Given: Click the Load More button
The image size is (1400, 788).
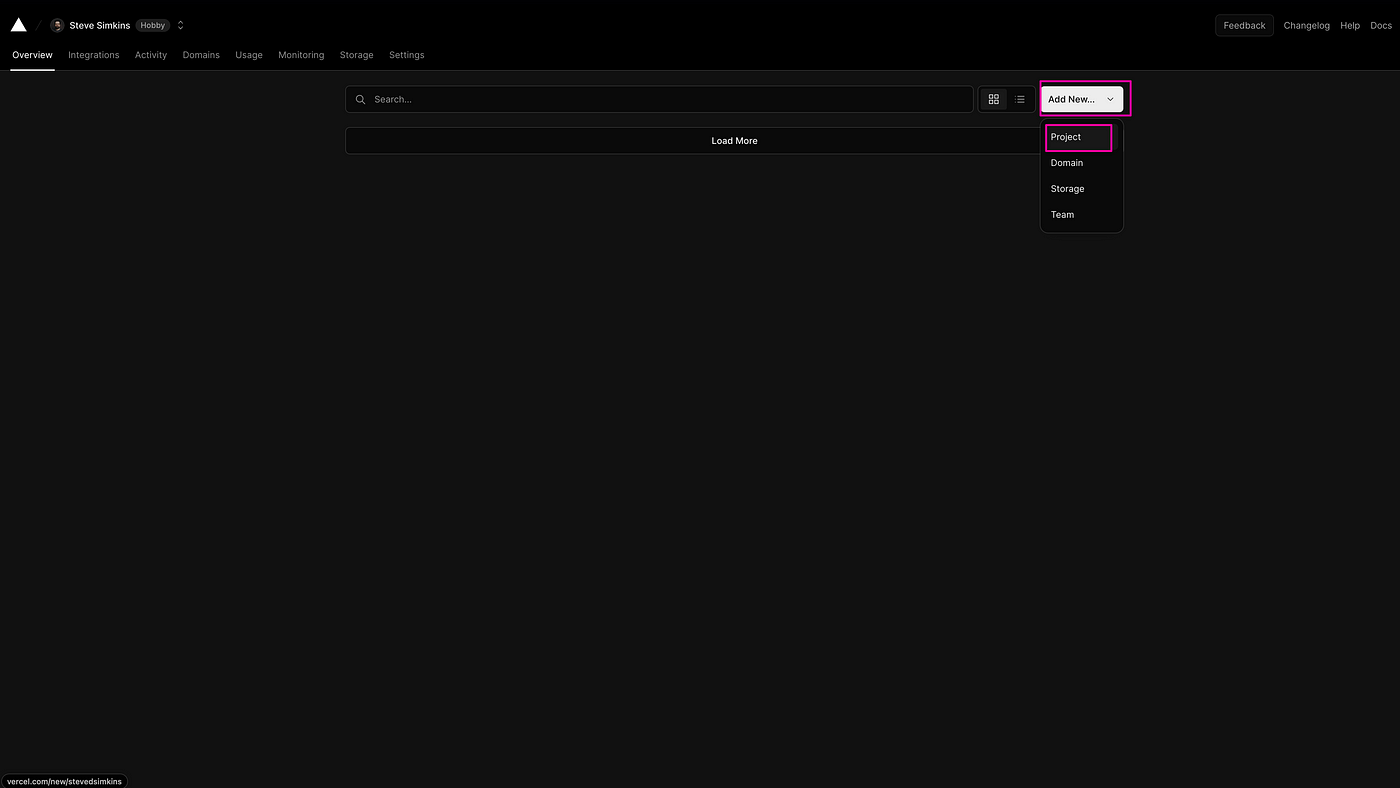Looking at the screenshot, I should pos(734,141).
